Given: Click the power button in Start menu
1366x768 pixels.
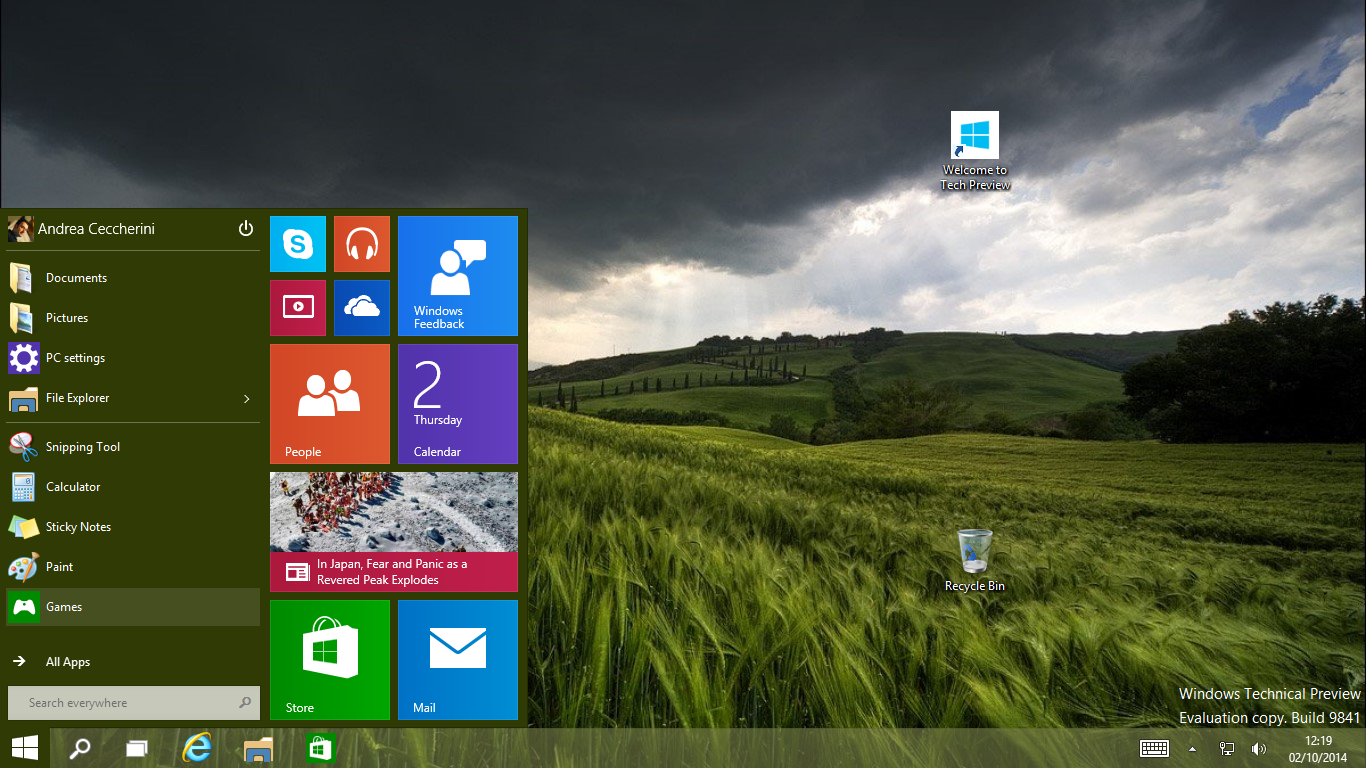Looking at the screenshot, I should click(246, 229).
